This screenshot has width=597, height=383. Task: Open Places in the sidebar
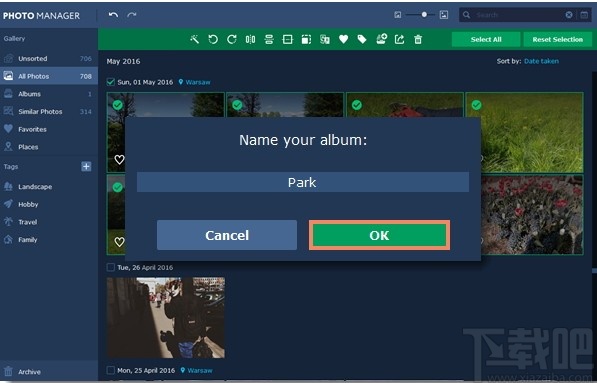click(x=49, y=147)
